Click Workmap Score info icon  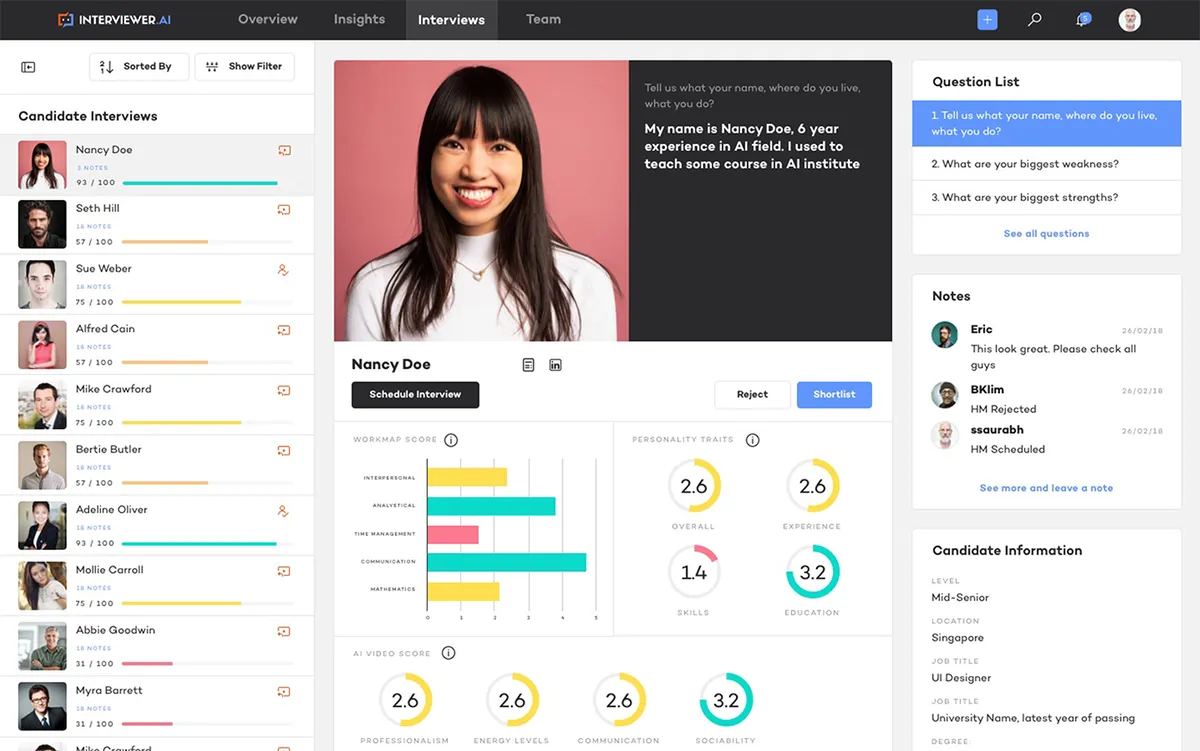click(451, 440)
